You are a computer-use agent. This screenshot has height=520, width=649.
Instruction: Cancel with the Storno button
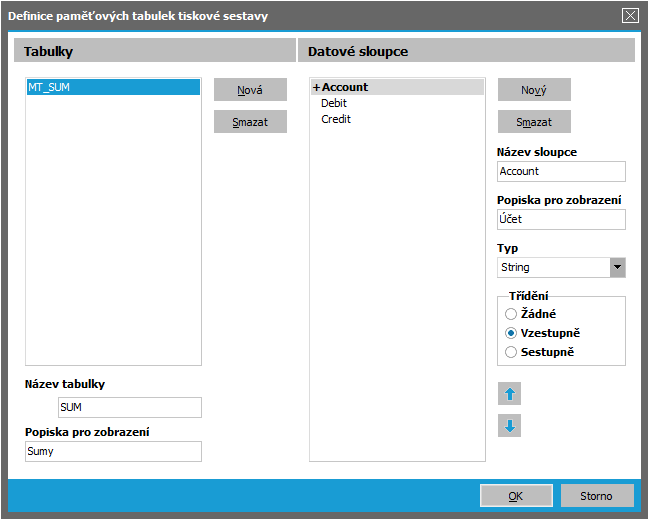pos(598,495)
